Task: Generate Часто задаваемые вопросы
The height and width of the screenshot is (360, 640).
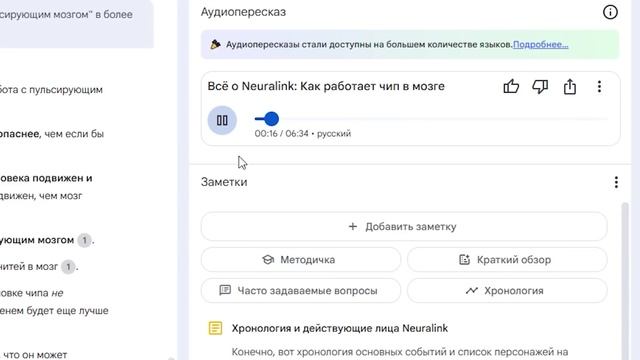Action: coord(301,291)
